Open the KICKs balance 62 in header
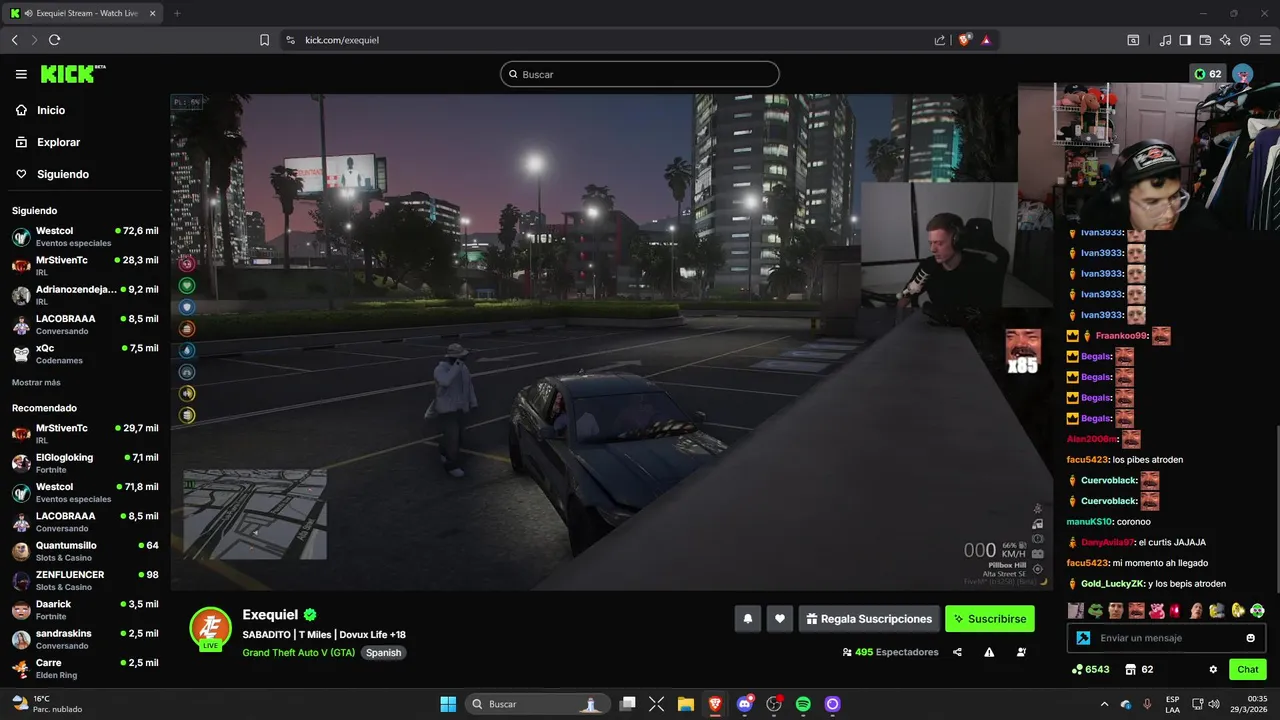This screenshot has width=1280, height=720. (1208, 74)
